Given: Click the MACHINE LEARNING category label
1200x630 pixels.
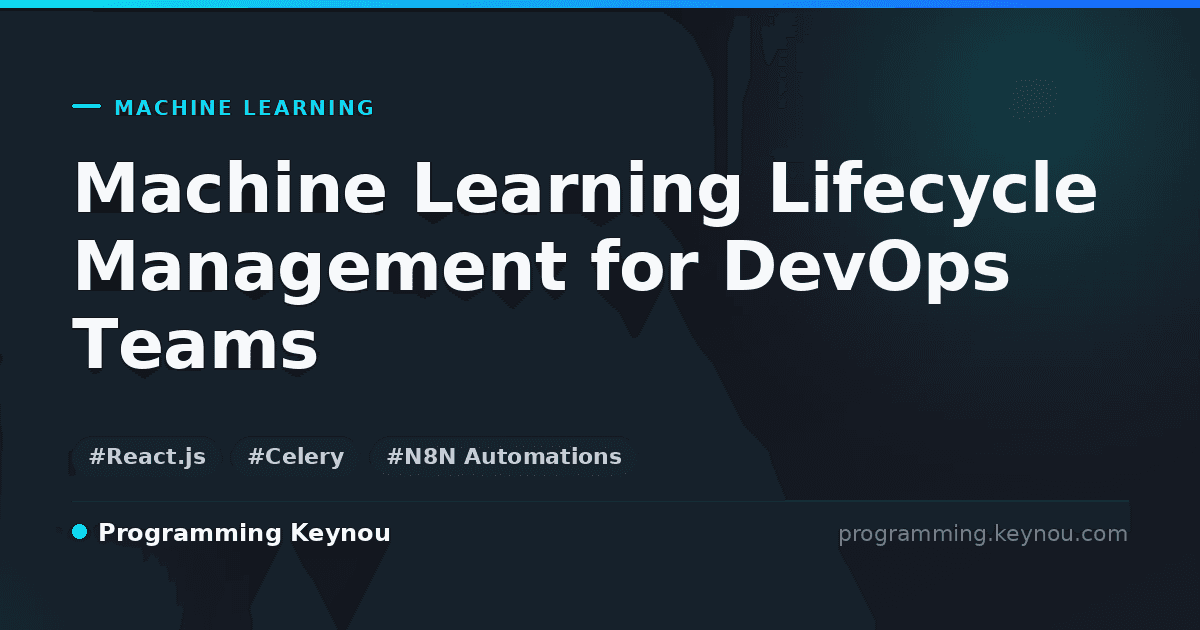Looking at the screenshot, I should coord(244,108).
